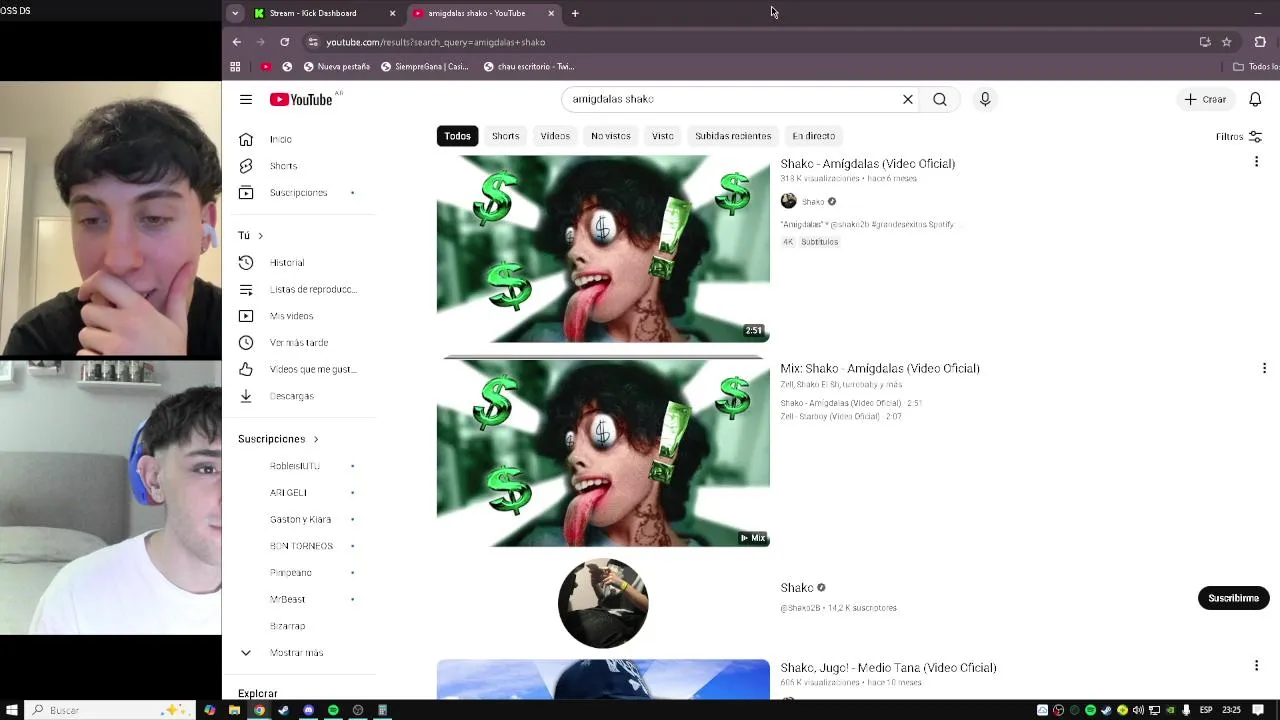The height and width of the screenshot is (720, 1280).
Task: Open more options for the Mix result
Action: [x=1264, y=368]
